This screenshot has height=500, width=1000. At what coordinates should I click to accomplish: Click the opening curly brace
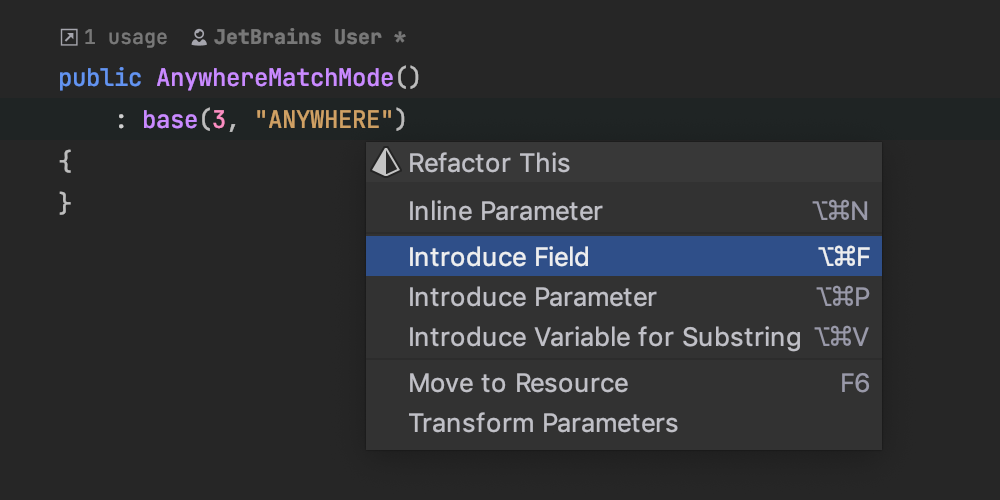[x=65, y=161]
